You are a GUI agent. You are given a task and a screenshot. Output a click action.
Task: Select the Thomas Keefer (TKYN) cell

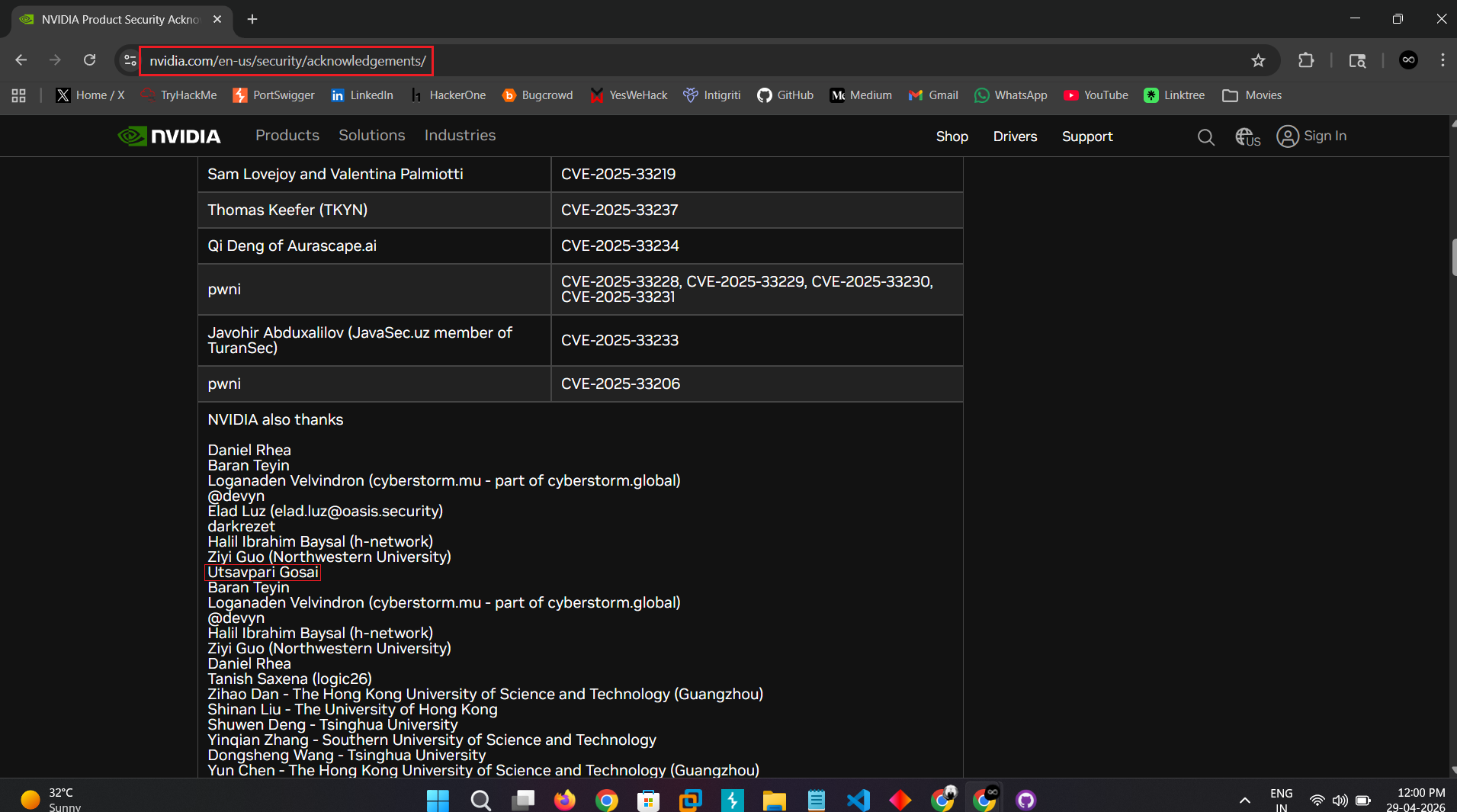[x=374, y=210]
